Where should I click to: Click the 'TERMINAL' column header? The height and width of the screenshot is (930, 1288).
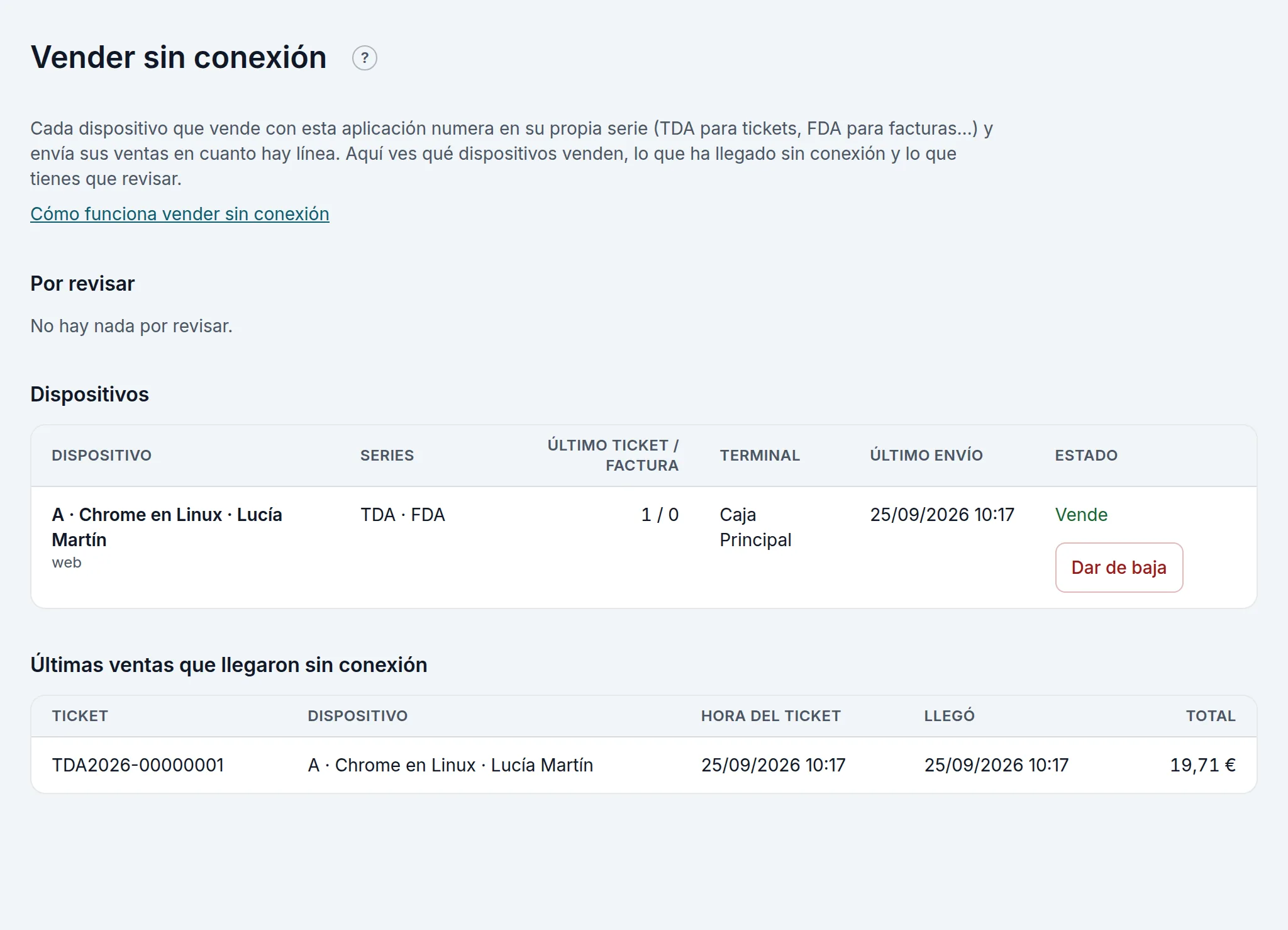coord(760,456)
